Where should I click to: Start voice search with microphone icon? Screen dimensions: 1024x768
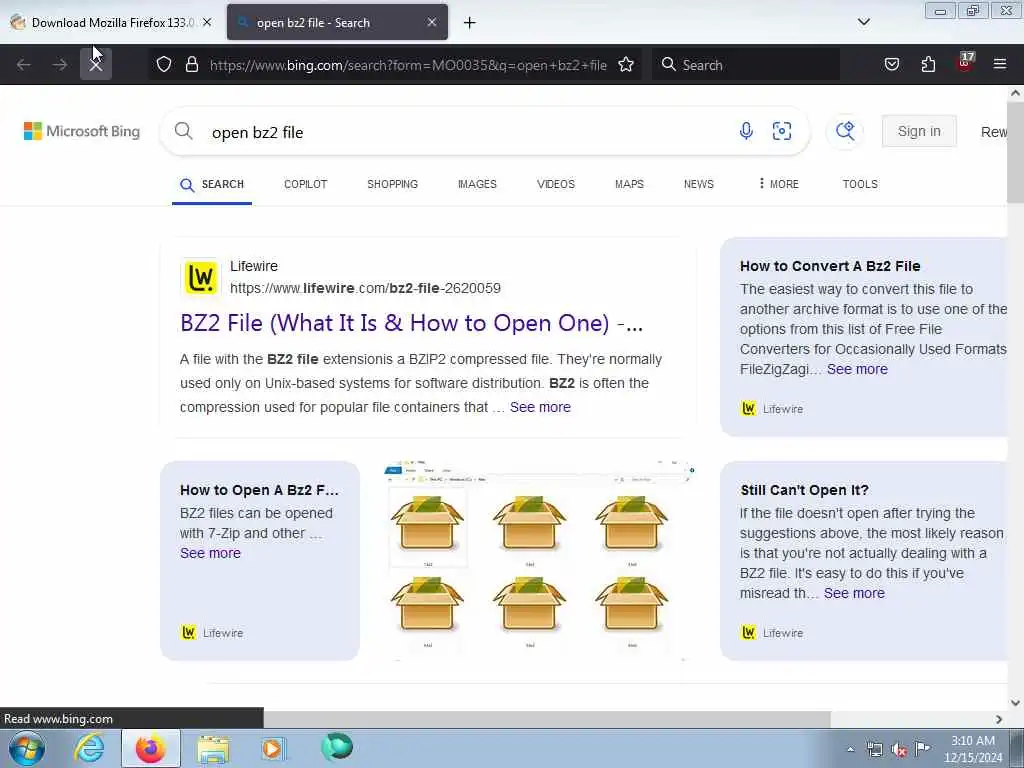746,131
